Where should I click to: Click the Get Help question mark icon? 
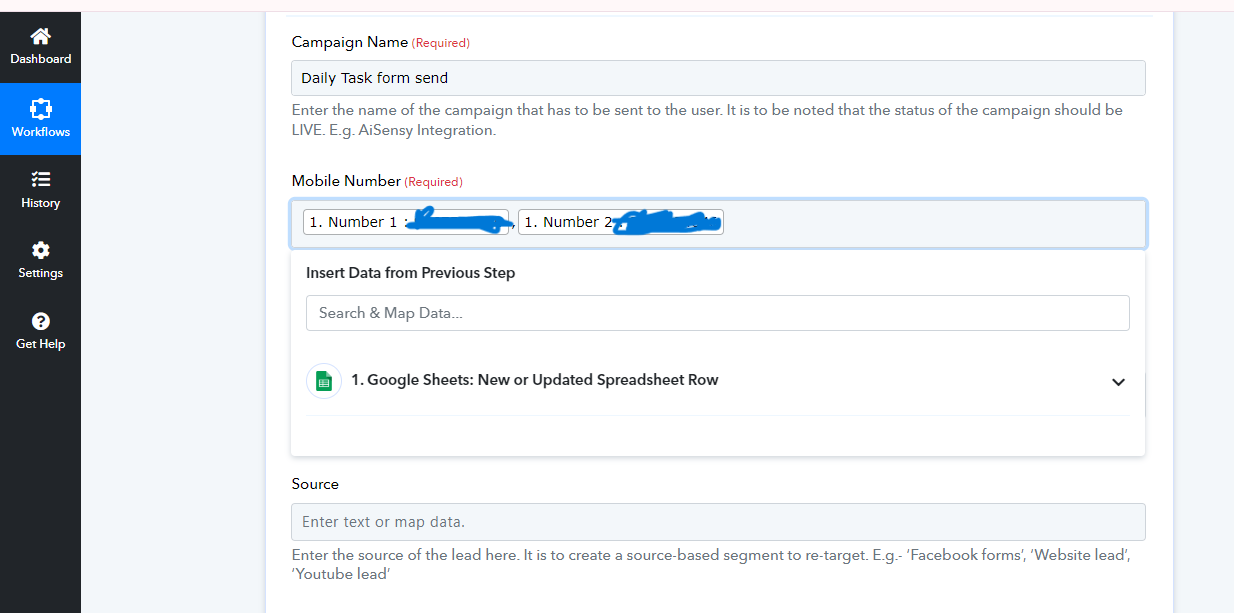point(40,321)
